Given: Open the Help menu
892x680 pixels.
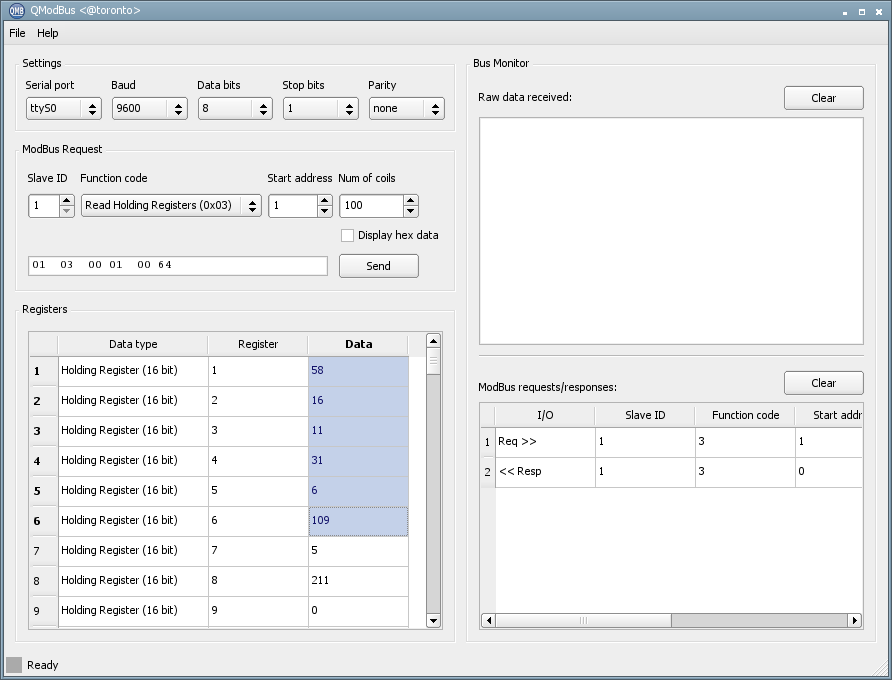Looking at the screenshot, I should pos(48,33).
